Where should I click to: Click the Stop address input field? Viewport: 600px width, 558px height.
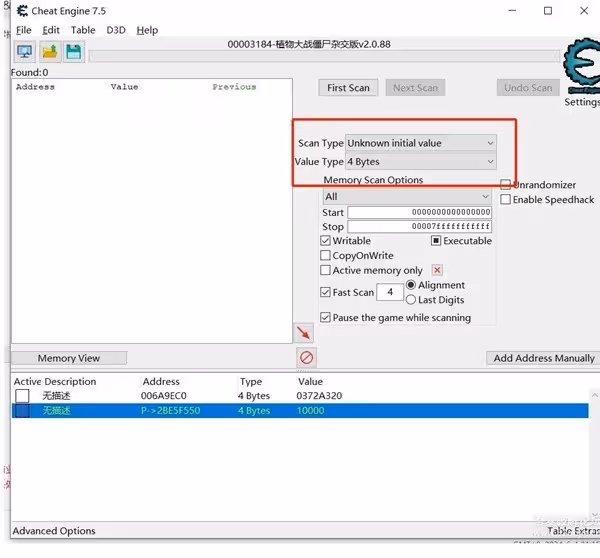tap(419, 226)
